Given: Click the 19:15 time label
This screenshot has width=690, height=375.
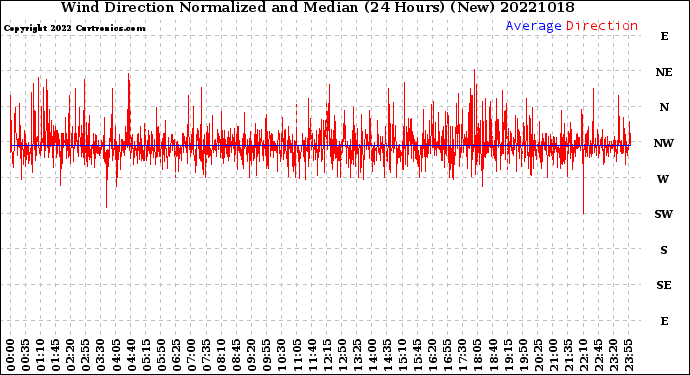Looking at the screenshot, I should (508, 355).
